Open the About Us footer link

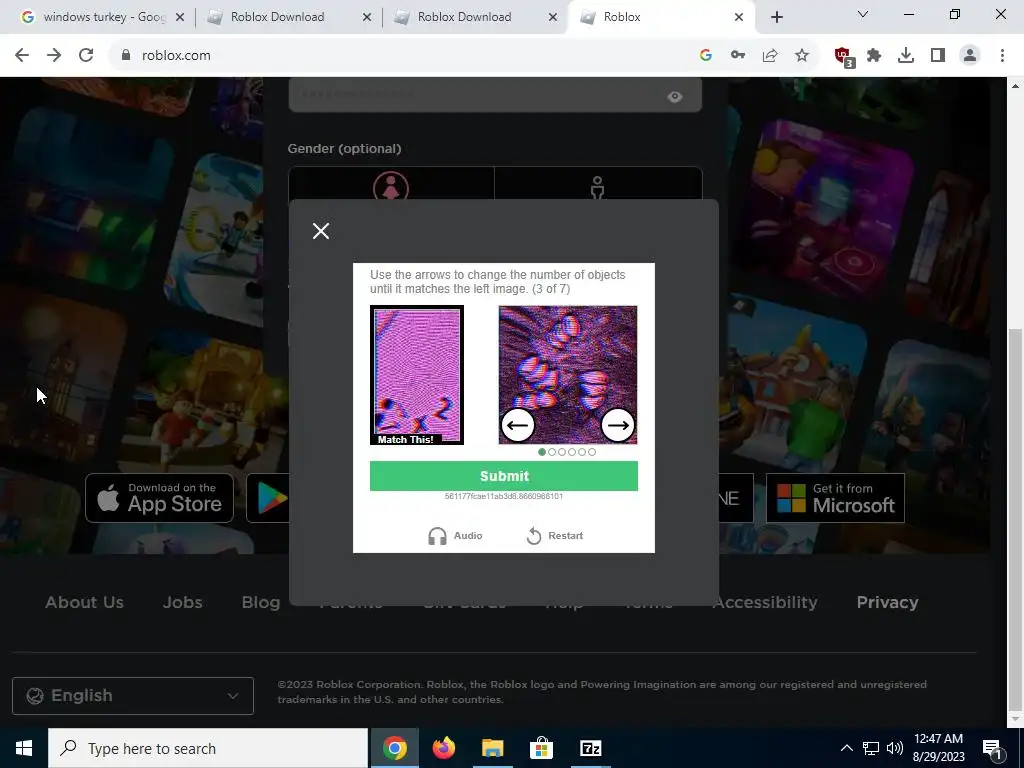click(84, 602)
